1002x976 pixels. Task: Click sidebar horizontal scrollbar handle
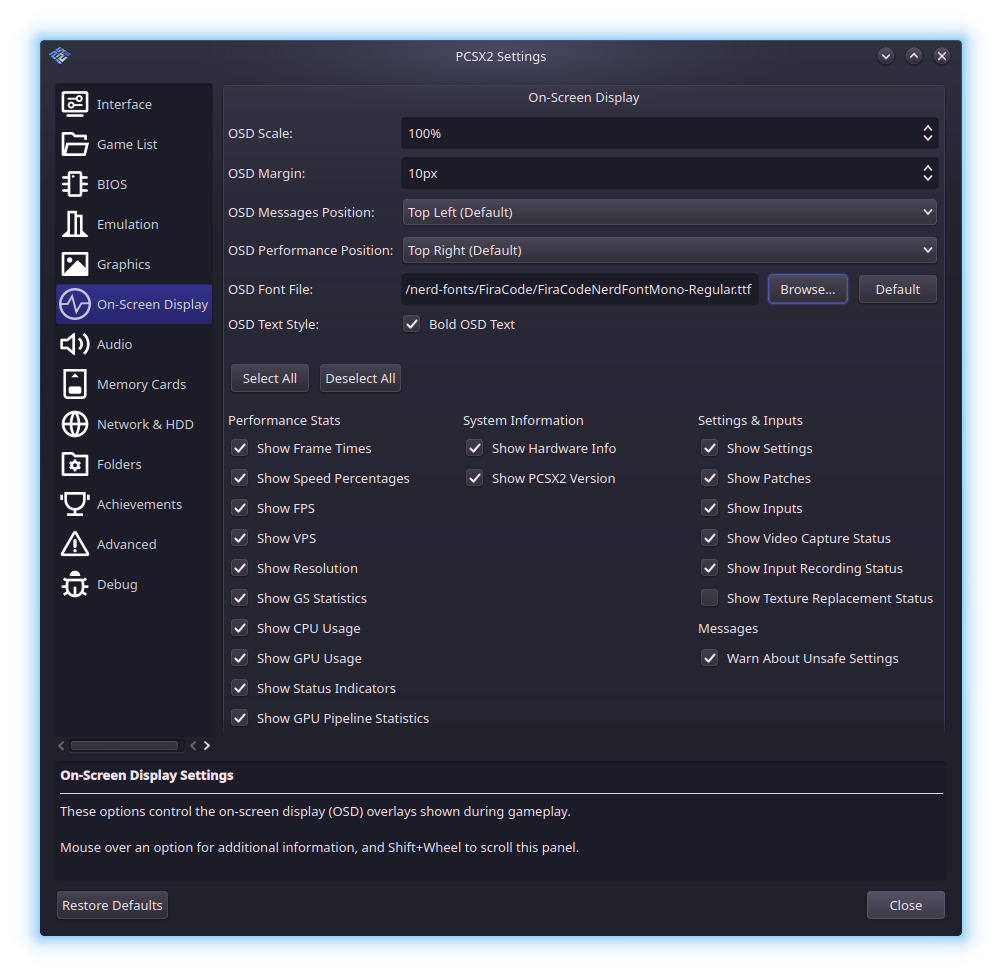tap(124, 745)
